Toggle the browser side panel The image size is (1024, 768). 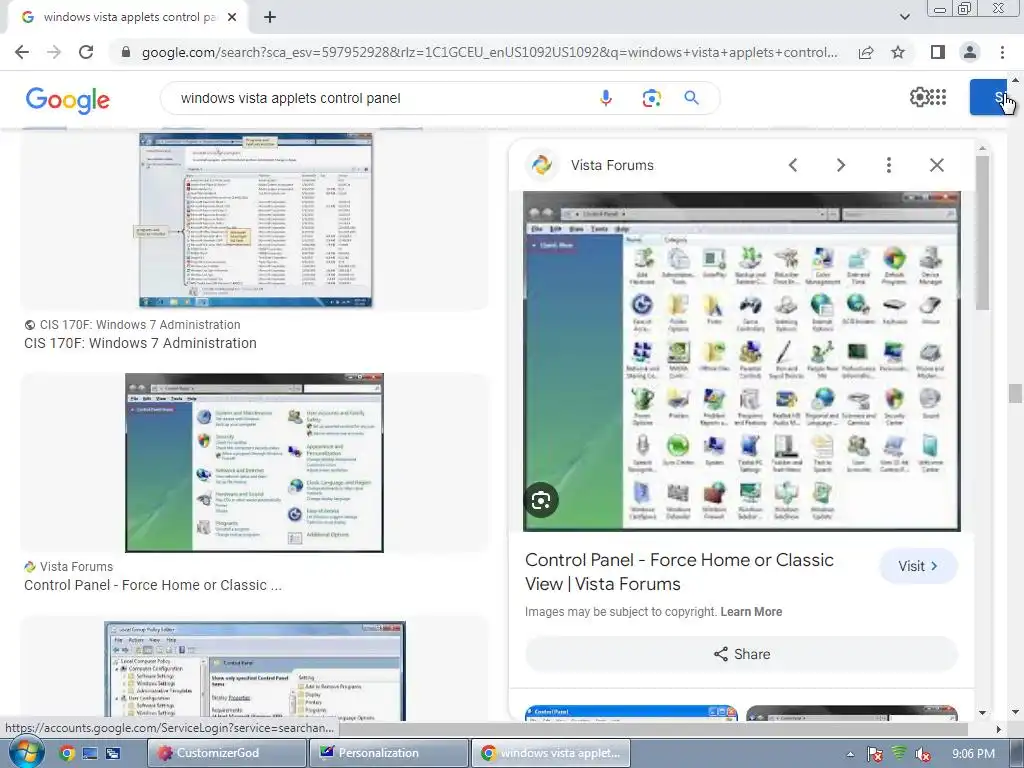(937, 52)
